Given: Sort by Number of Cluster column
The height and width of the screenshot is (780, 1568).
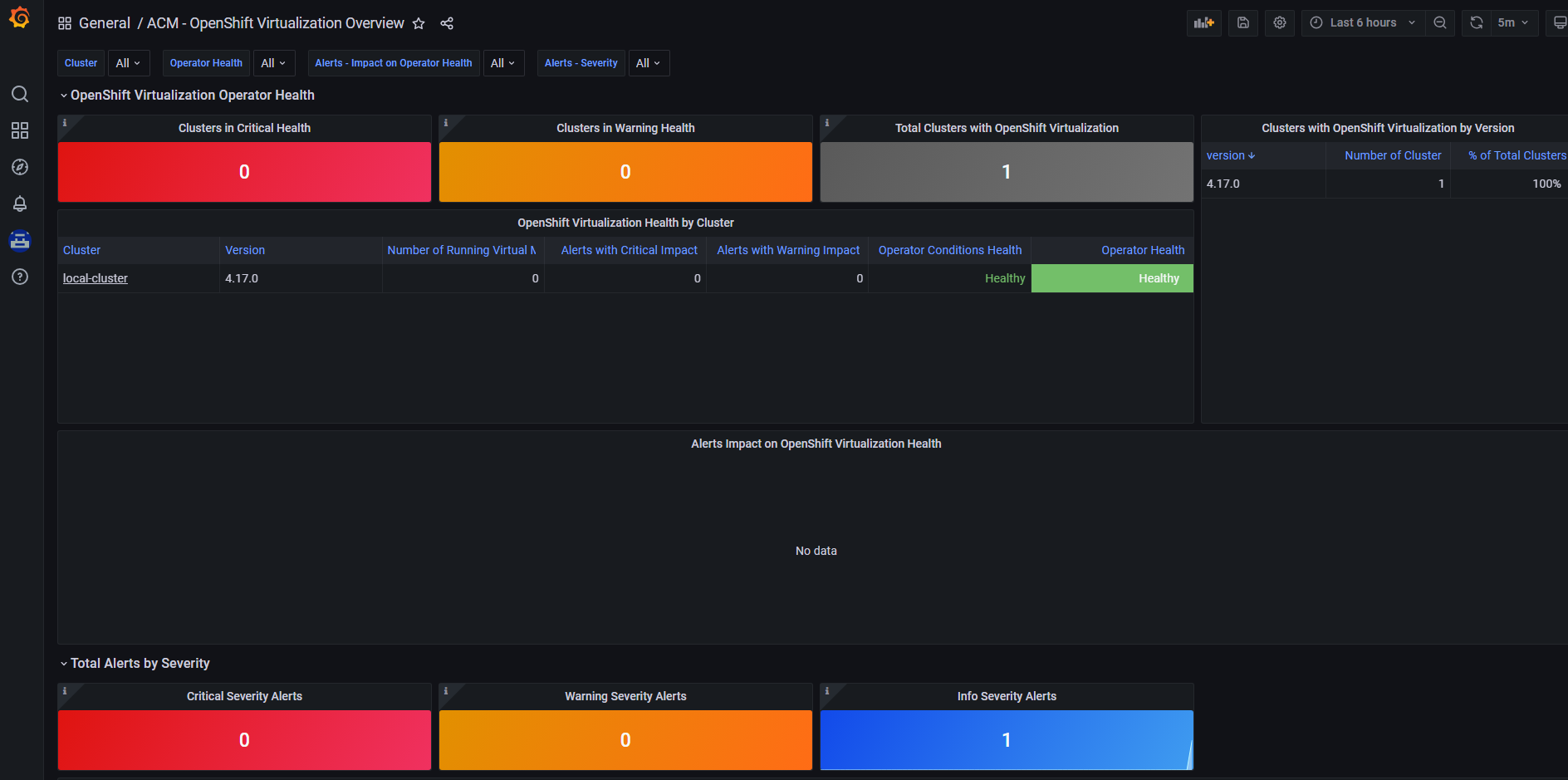Looking at the screenshot, I should point(1393,155).
